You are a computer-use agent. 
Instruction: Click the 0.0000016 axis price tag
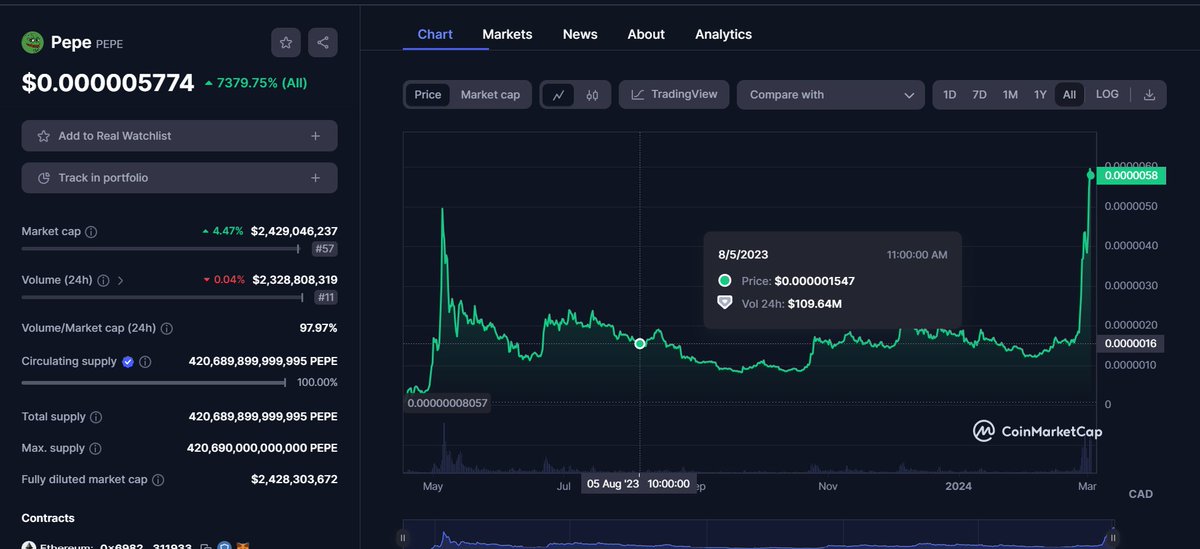(1131, 343)
